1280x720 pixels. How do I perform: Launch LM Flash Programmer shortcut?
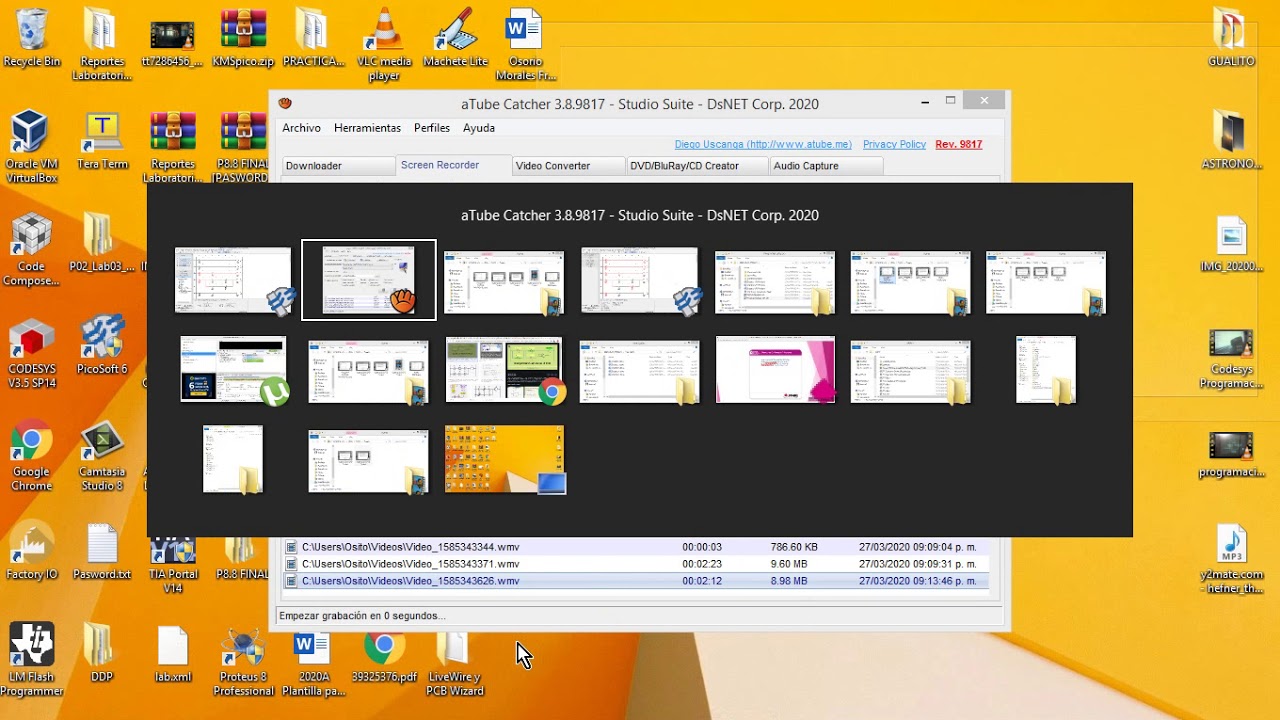(31, 660)
